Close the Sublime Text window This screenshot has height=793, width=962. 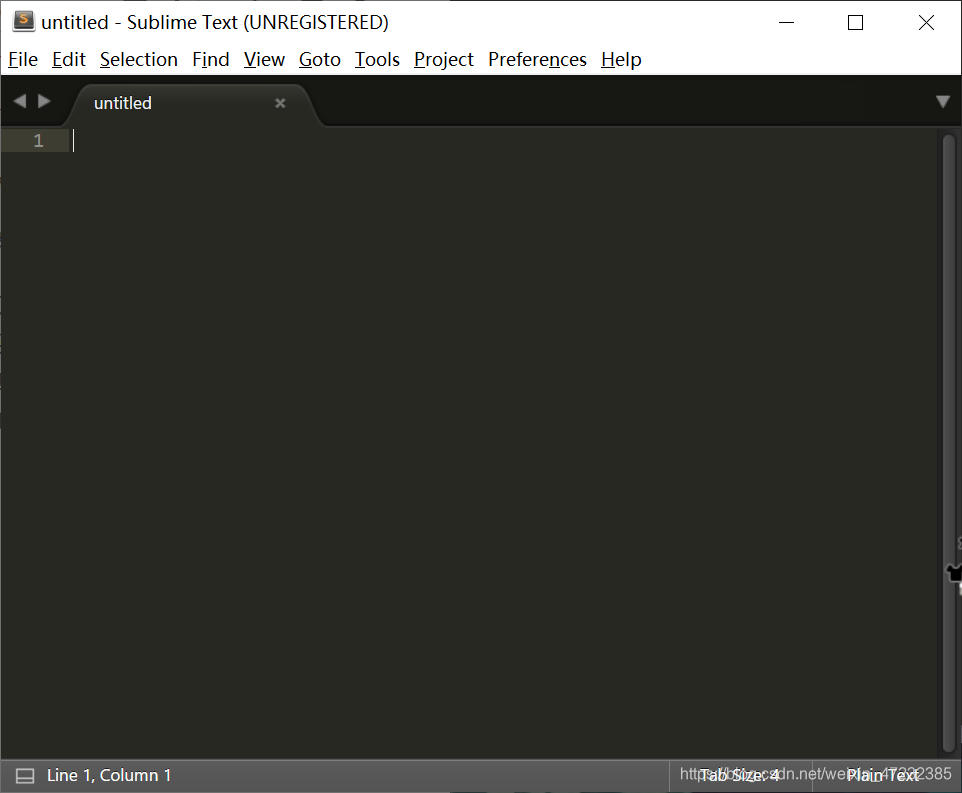click(x=926, y=23)
